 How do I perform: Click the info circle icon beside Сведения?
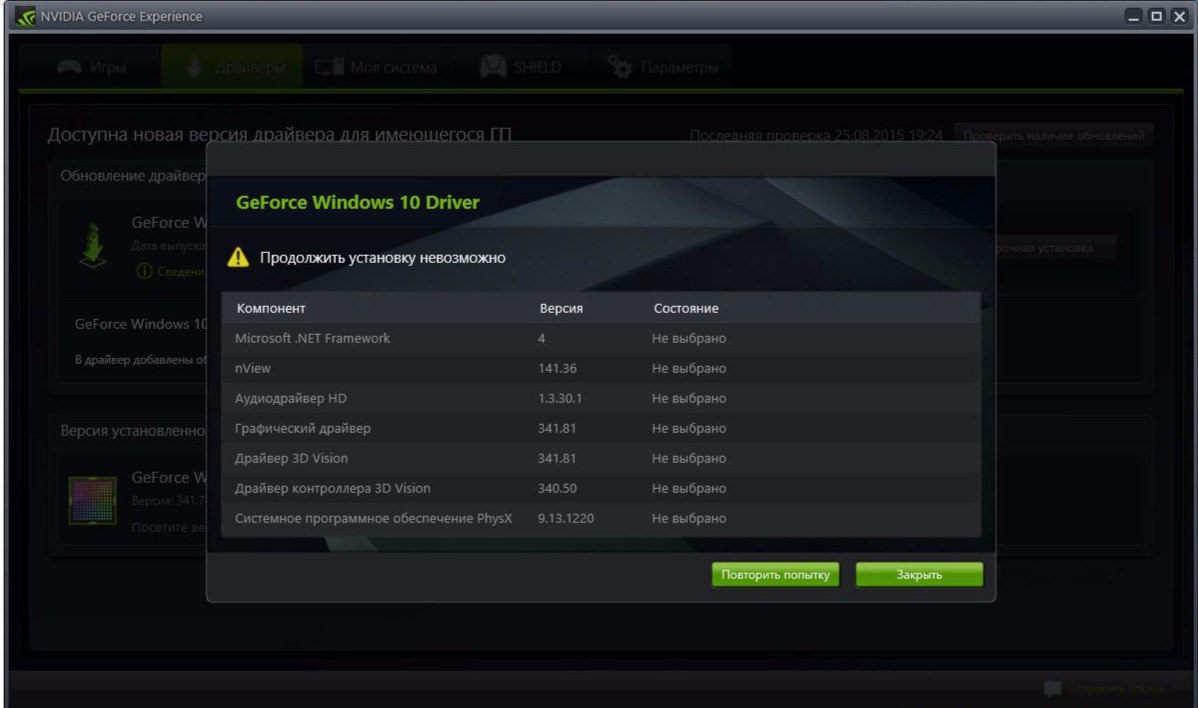[x=144, y=271]
